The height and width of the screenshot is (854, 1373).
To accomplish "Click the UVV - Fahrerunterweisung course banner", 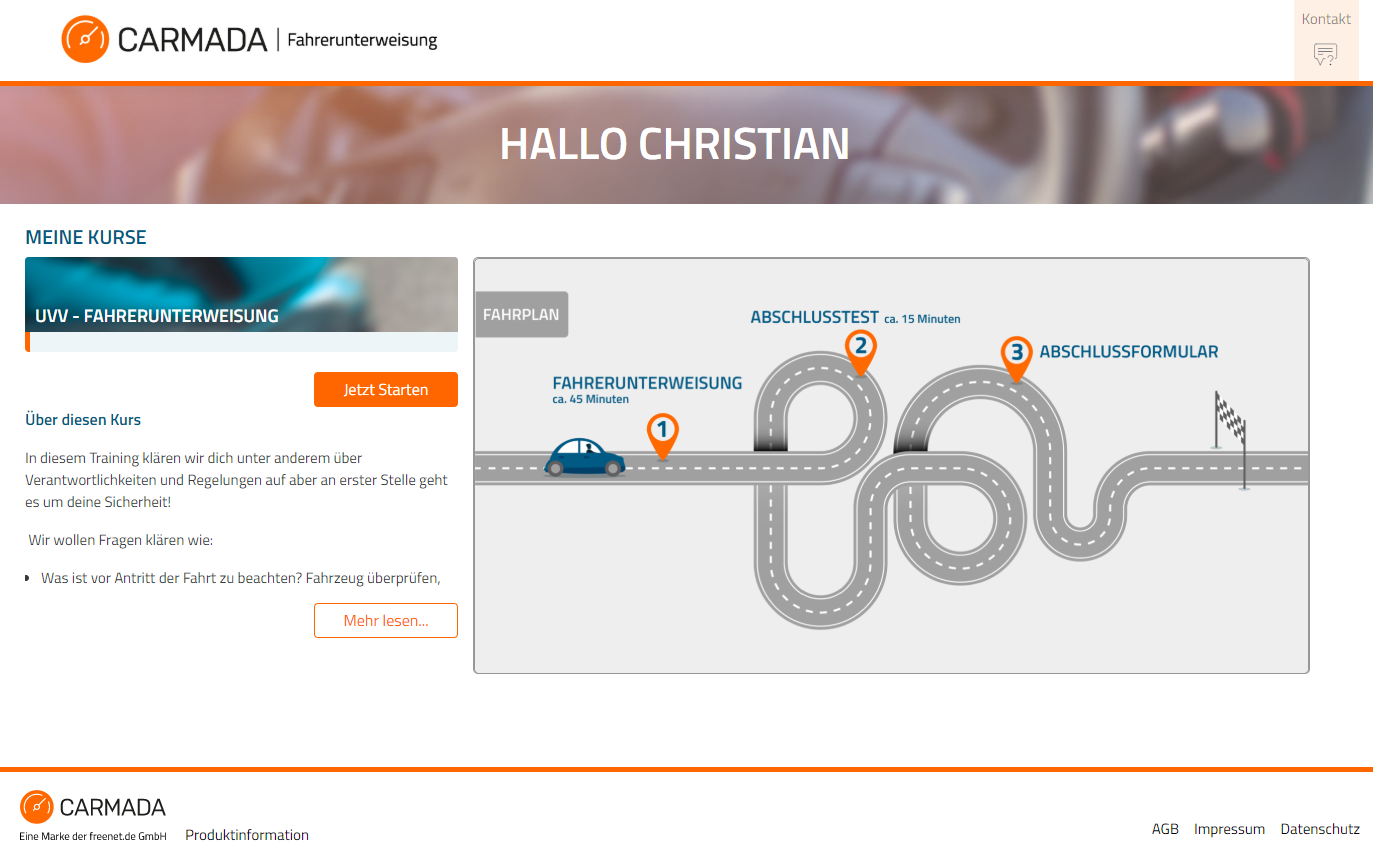I will coord(241,295).
